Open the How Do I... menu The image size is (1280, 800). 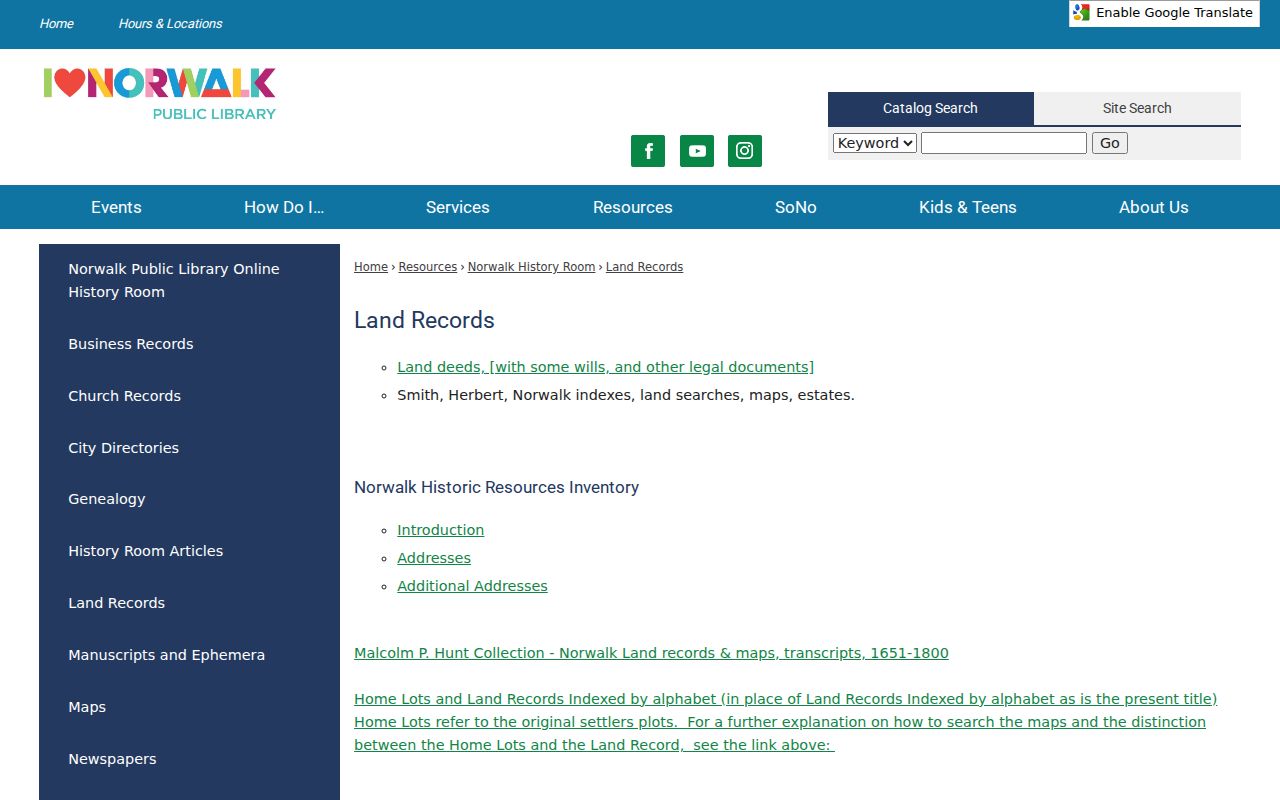point(284,207)
